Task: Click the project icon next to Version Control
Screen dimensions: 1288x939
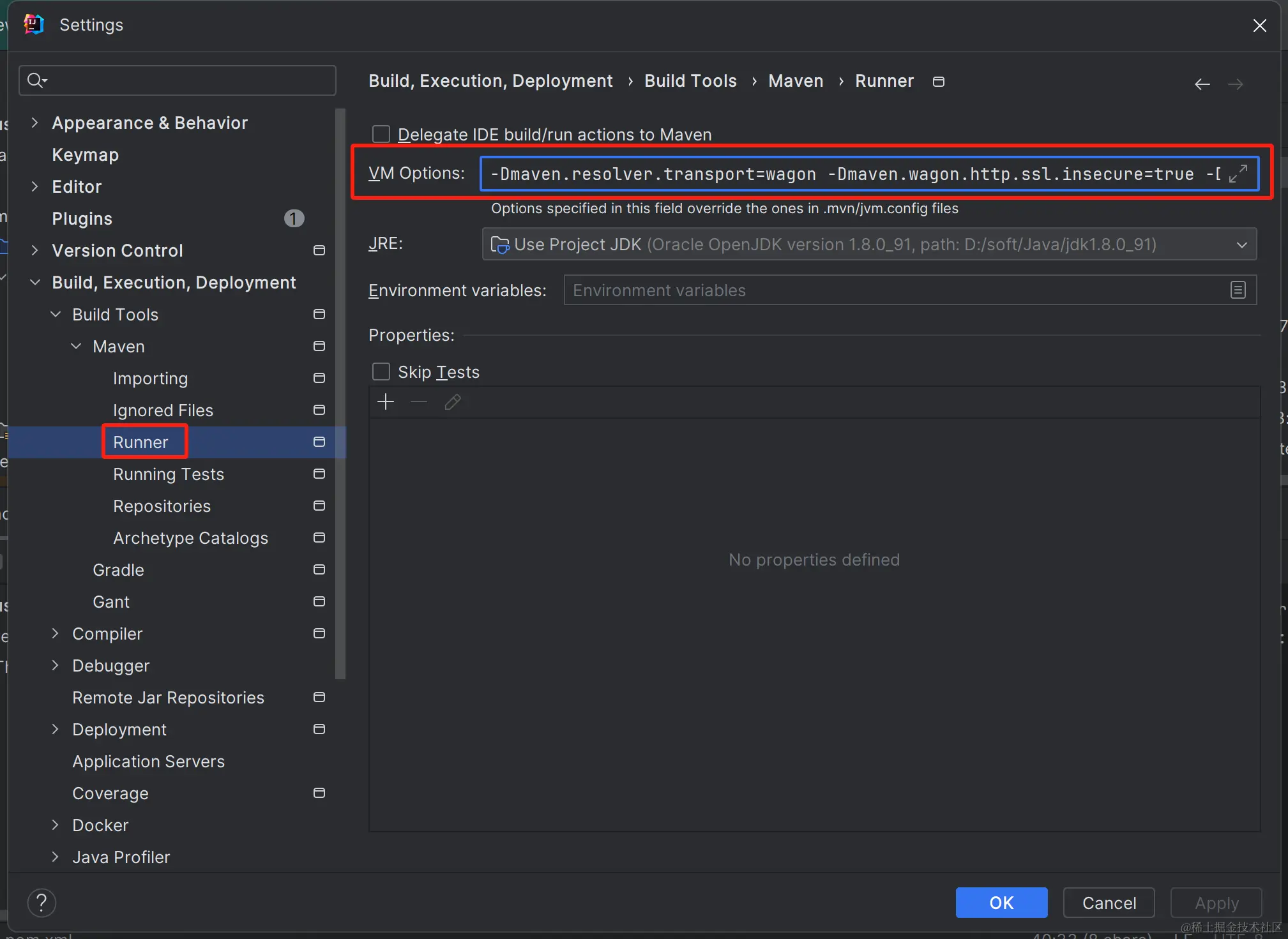Action: 319,250
